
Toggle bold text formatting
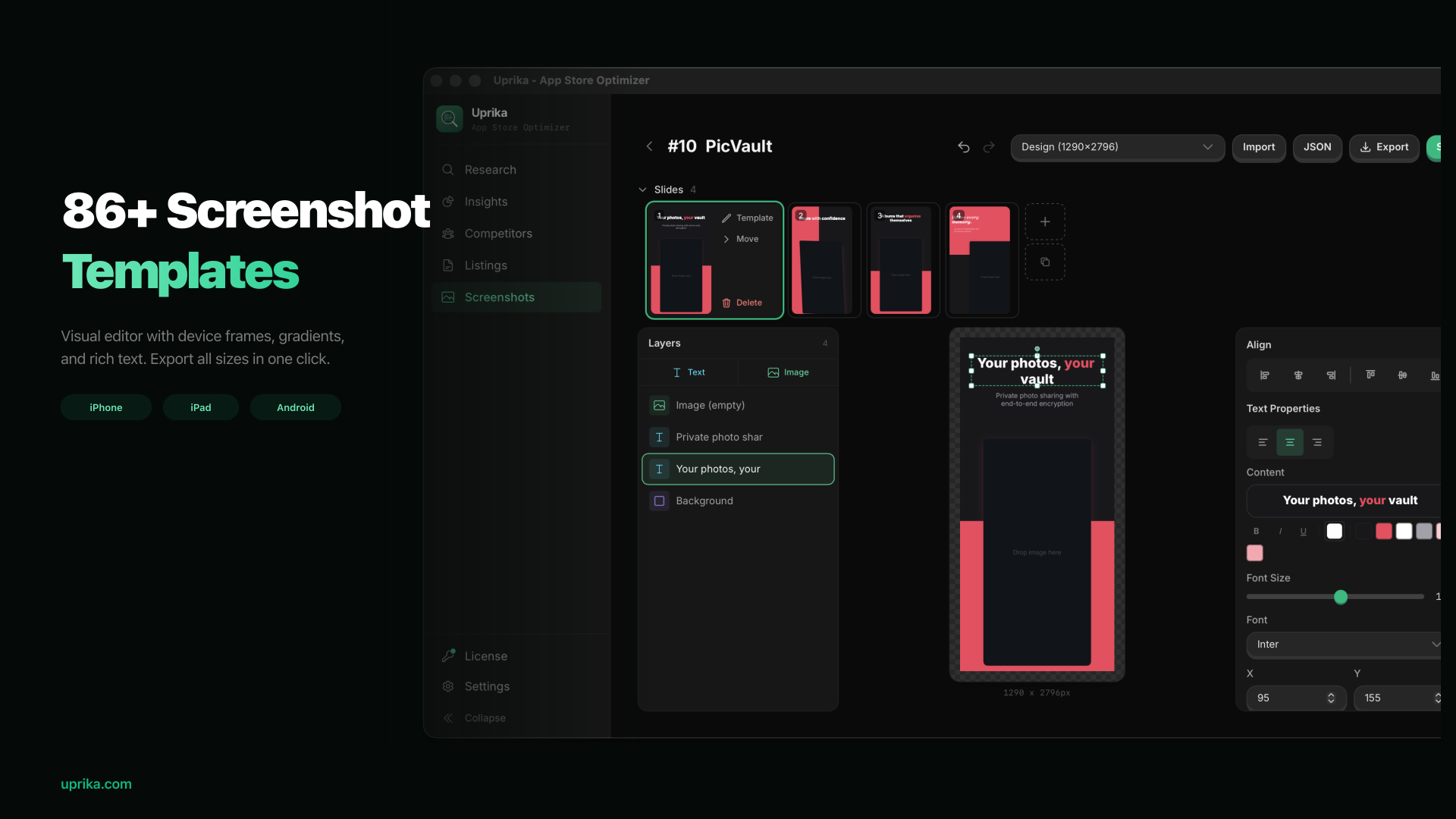click(x=1257, y=532)
